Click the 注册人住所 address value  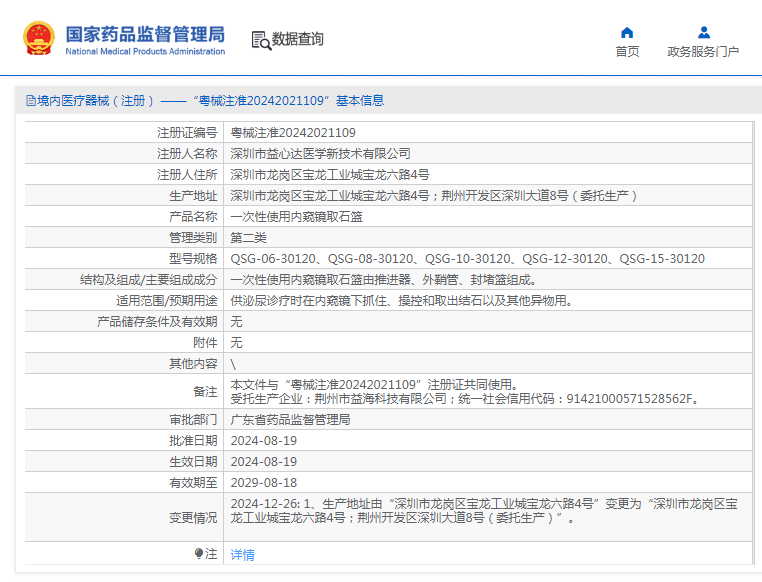point(330,174)
